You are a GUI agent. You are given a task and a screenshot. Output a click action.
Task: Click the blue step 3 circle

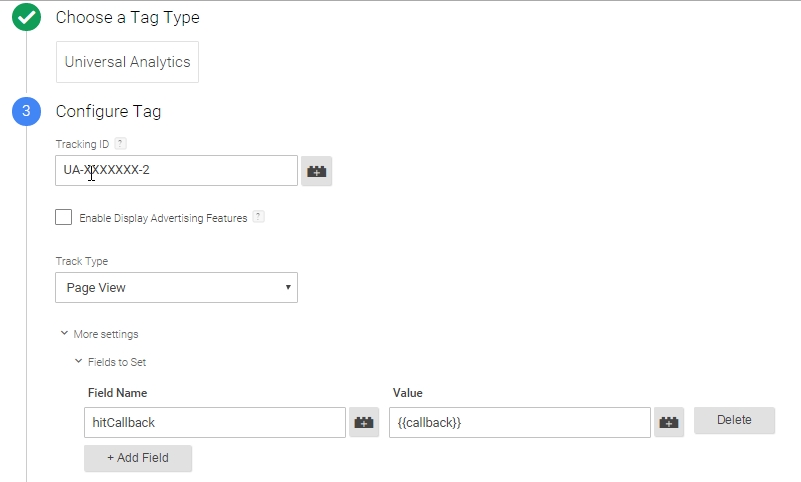point(27,111)
